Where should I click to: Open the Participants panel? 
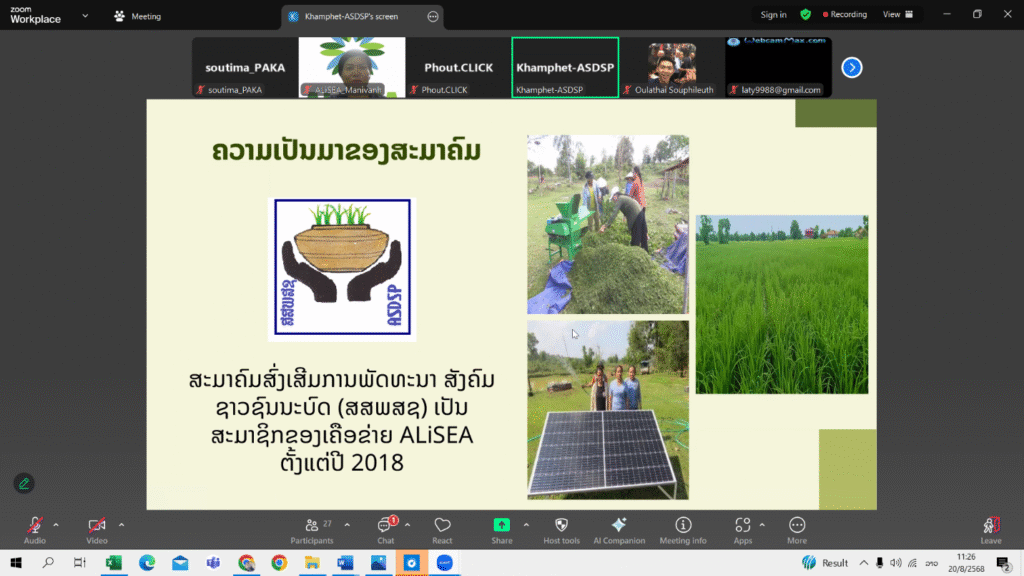(312, 530)
